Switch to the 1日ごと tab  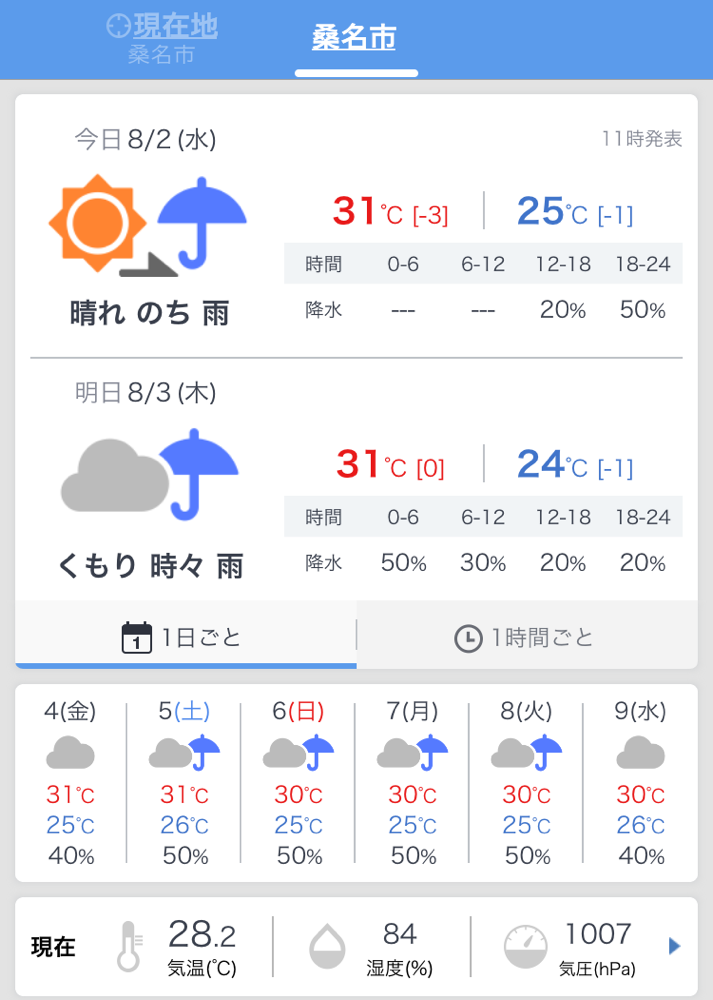click(x=186, y=636)
